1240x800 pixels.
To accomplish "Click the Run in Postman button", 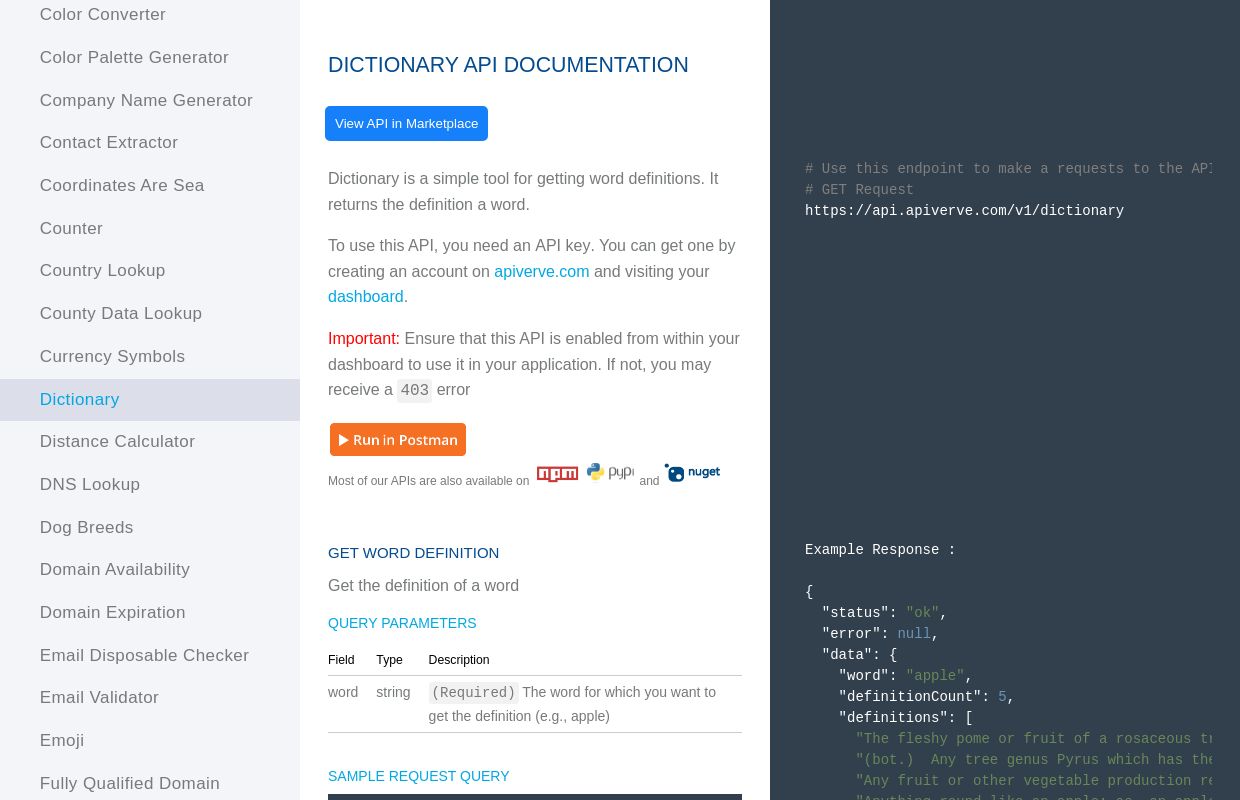I will click(x=398, y=440).
